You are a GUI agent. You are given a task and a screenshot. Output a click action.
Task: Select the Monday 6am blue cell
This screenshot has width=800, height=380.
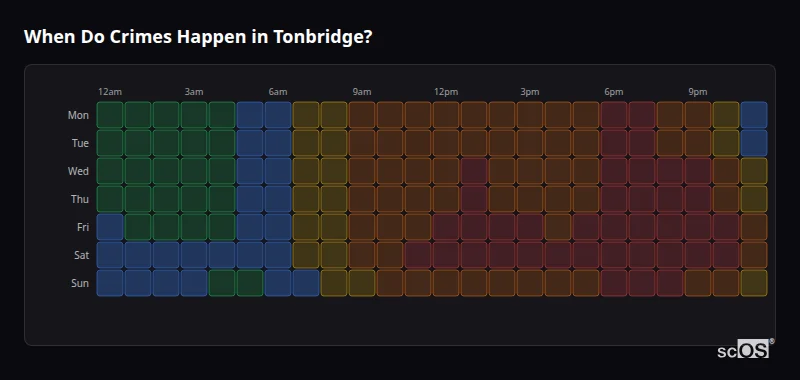[x=278, y=115]
